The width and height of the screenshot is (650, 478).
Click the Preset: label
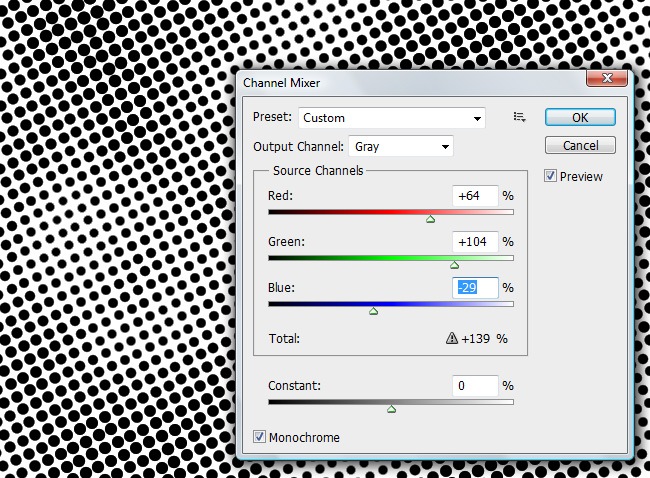272,116
